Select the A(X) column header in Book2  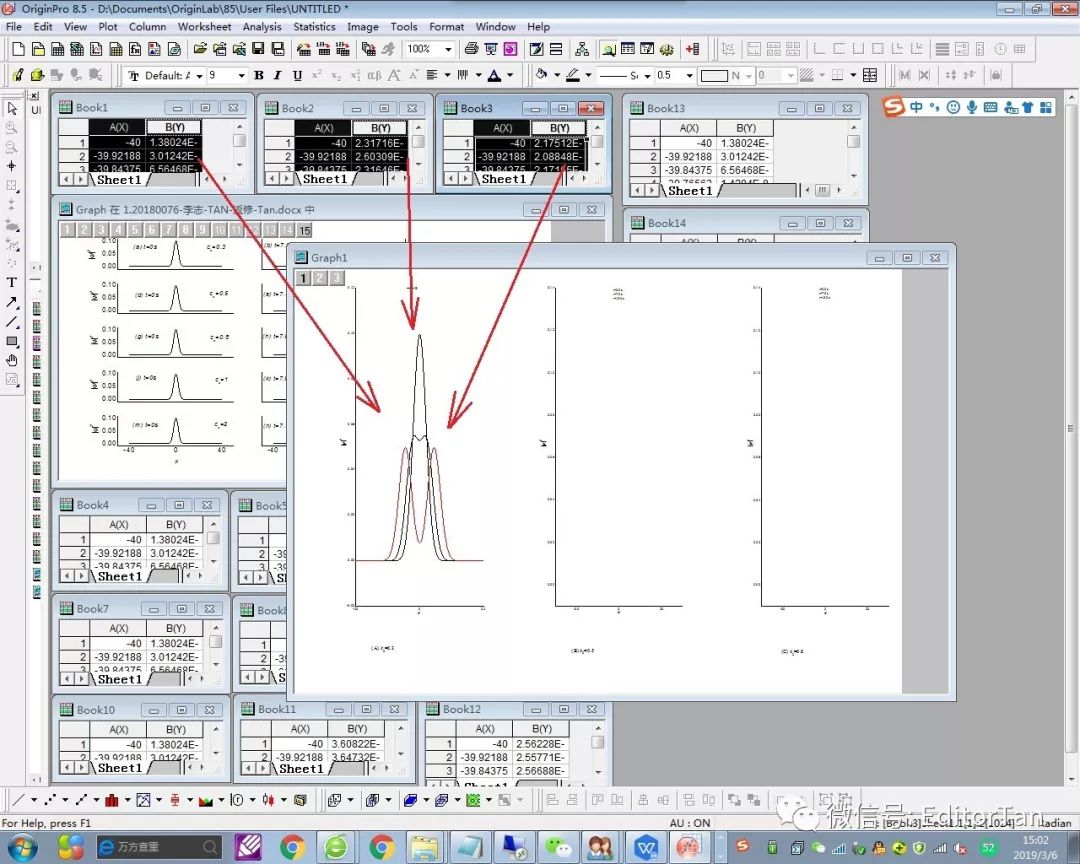323,128
